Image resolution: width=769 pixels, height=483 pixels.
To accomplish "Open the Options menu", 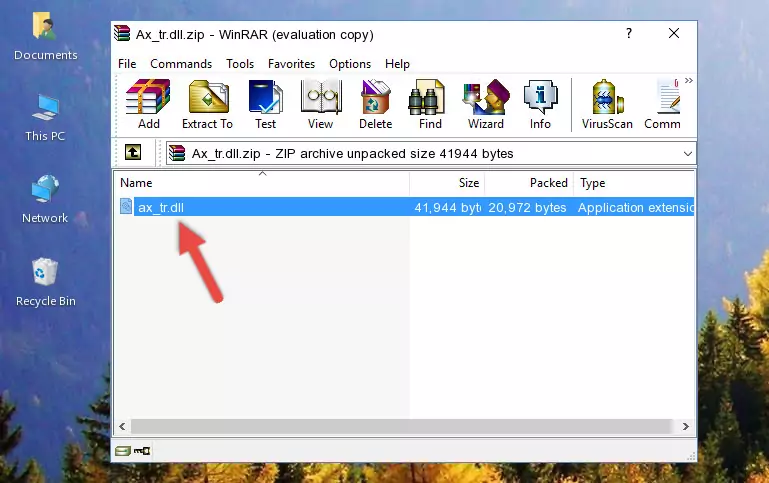I will (x=350, y=64).
